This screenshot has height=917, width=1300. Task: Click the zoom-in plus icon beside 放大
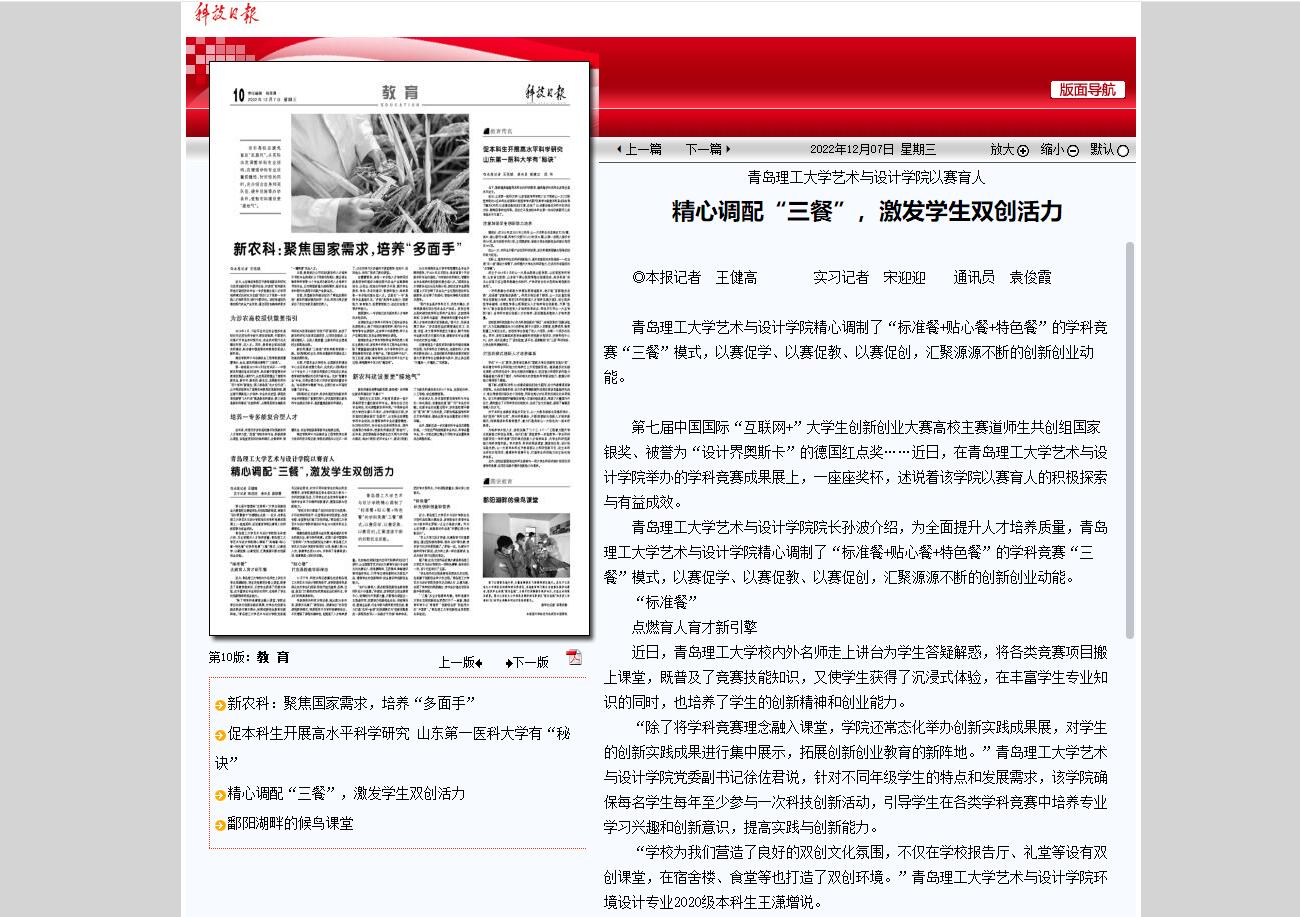coord(1023,151)
